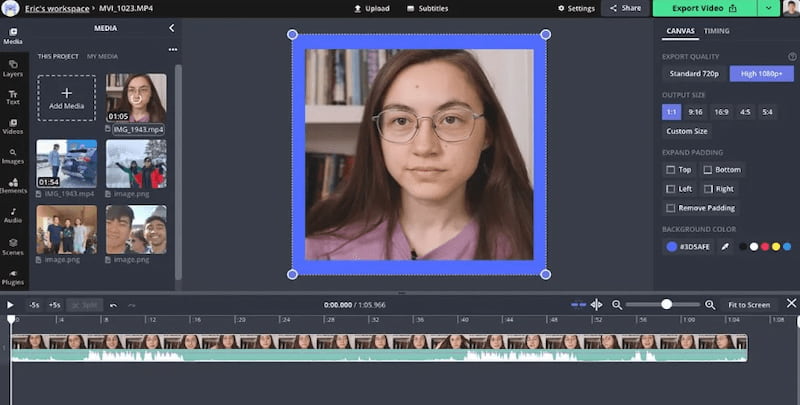Choose the 16:9 output size

(721, 112)
